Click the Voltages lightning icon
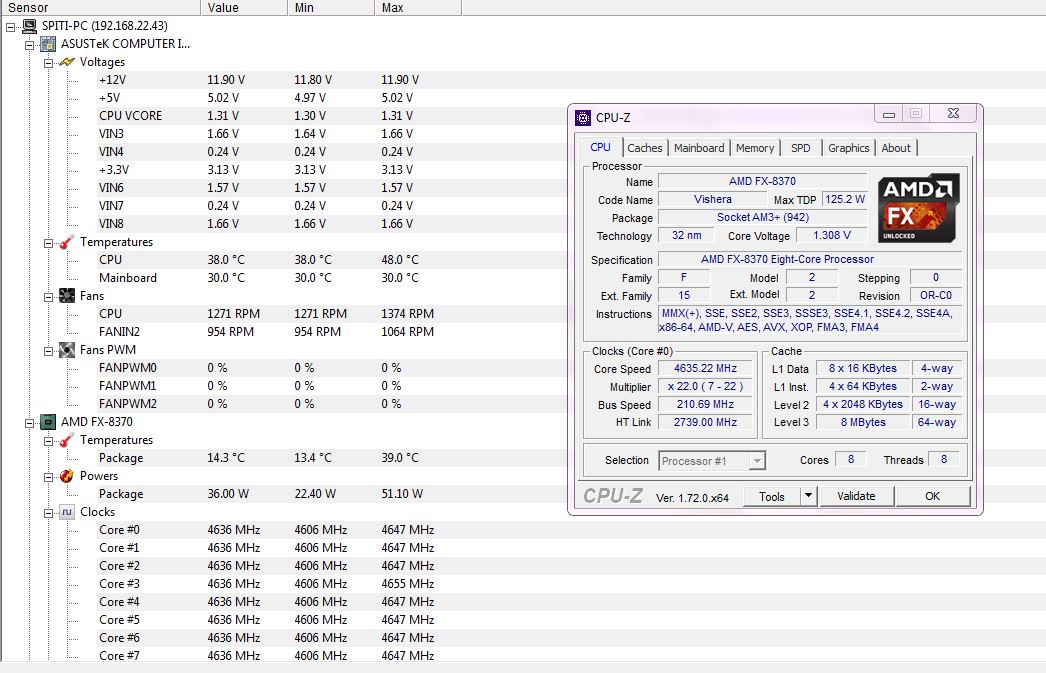This screenshot has height=673, width=1046. (67, 62)
